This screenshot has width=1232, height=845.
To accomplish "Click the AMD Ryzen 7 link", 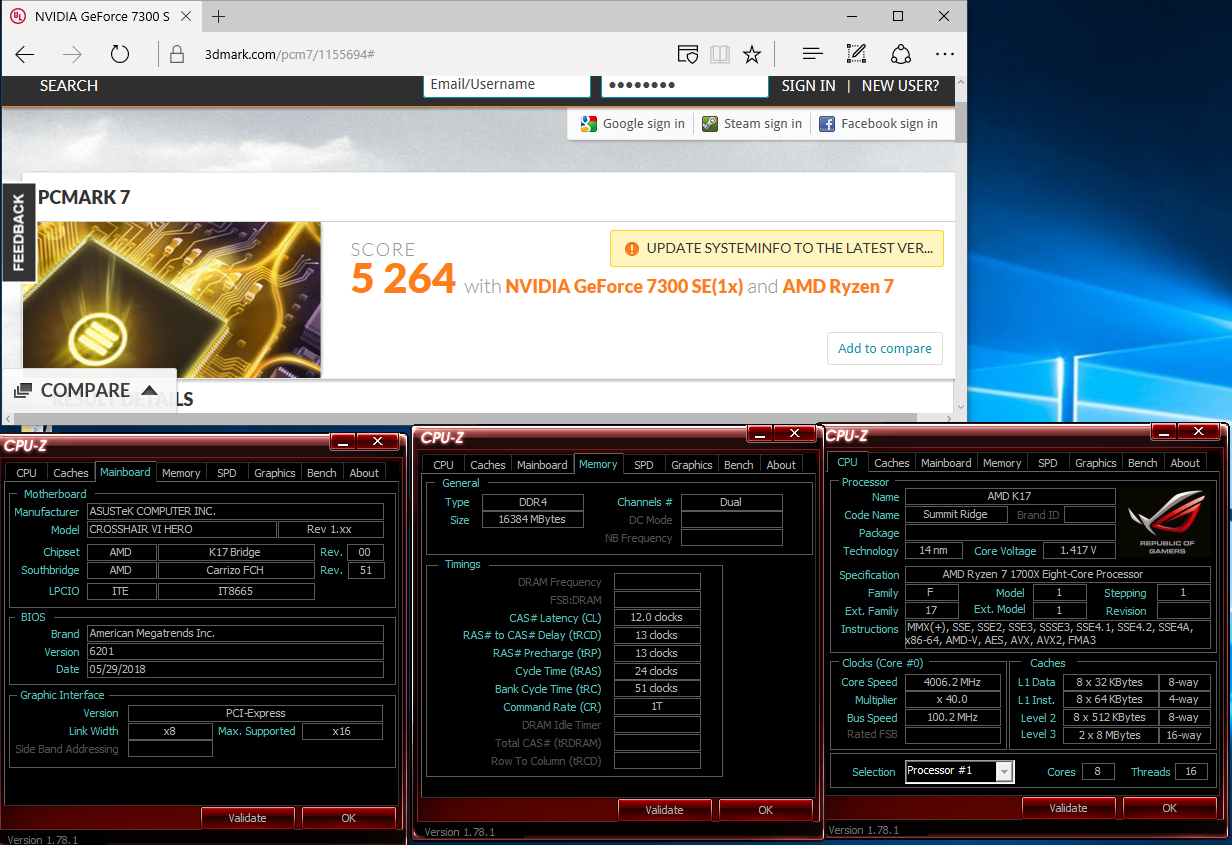I will [x=838, y=287].
